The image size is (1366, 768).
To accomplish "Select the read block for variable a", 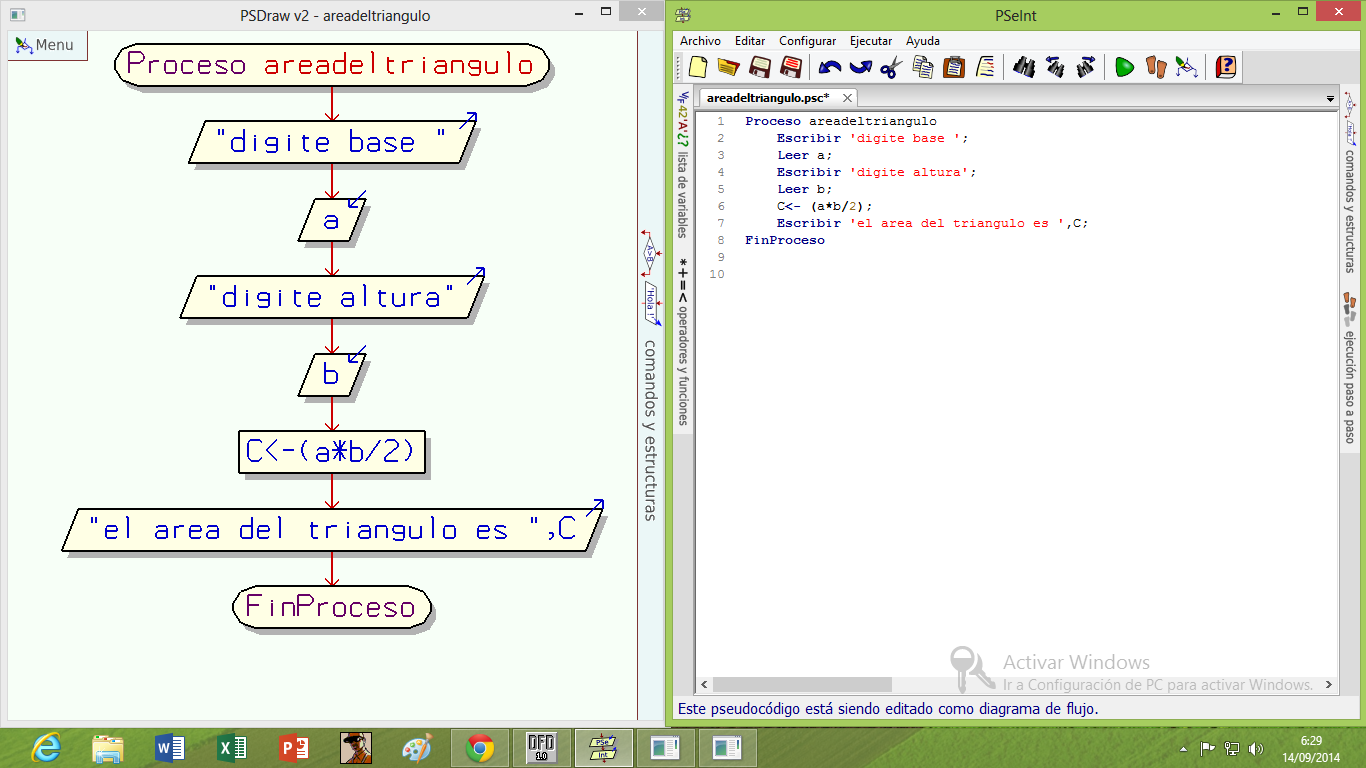I will (x=332, y=220).
